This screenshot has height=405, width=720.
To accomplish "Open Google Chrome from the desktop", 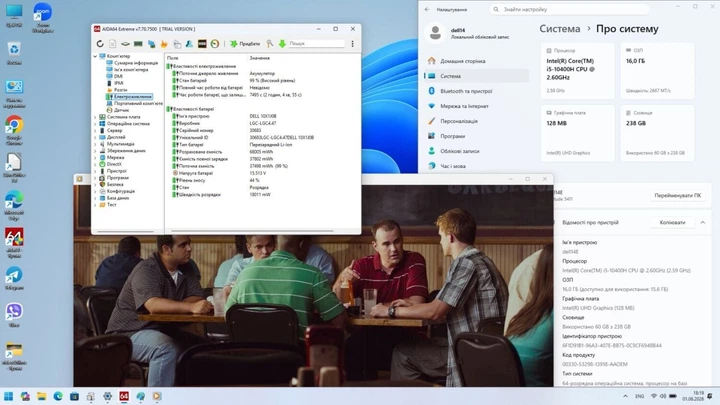I will pyautogui.click(x=14, y=130).
